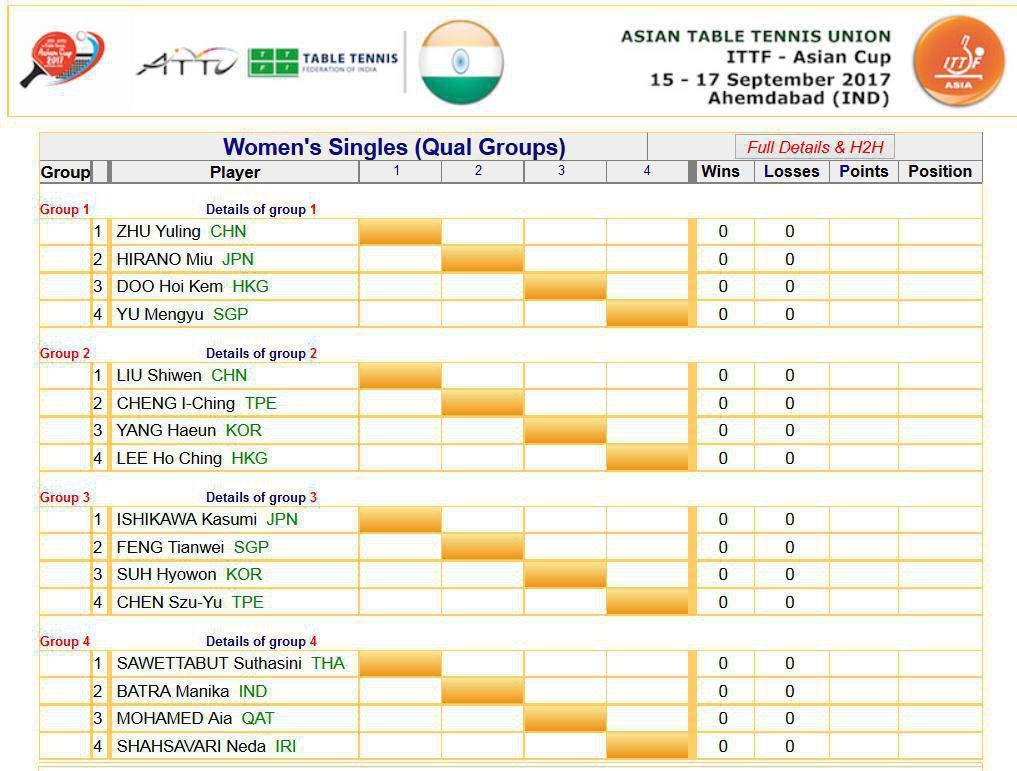Click the Wins column header
This screenshot has width=1017, height=771.
[x=720, y=171]
